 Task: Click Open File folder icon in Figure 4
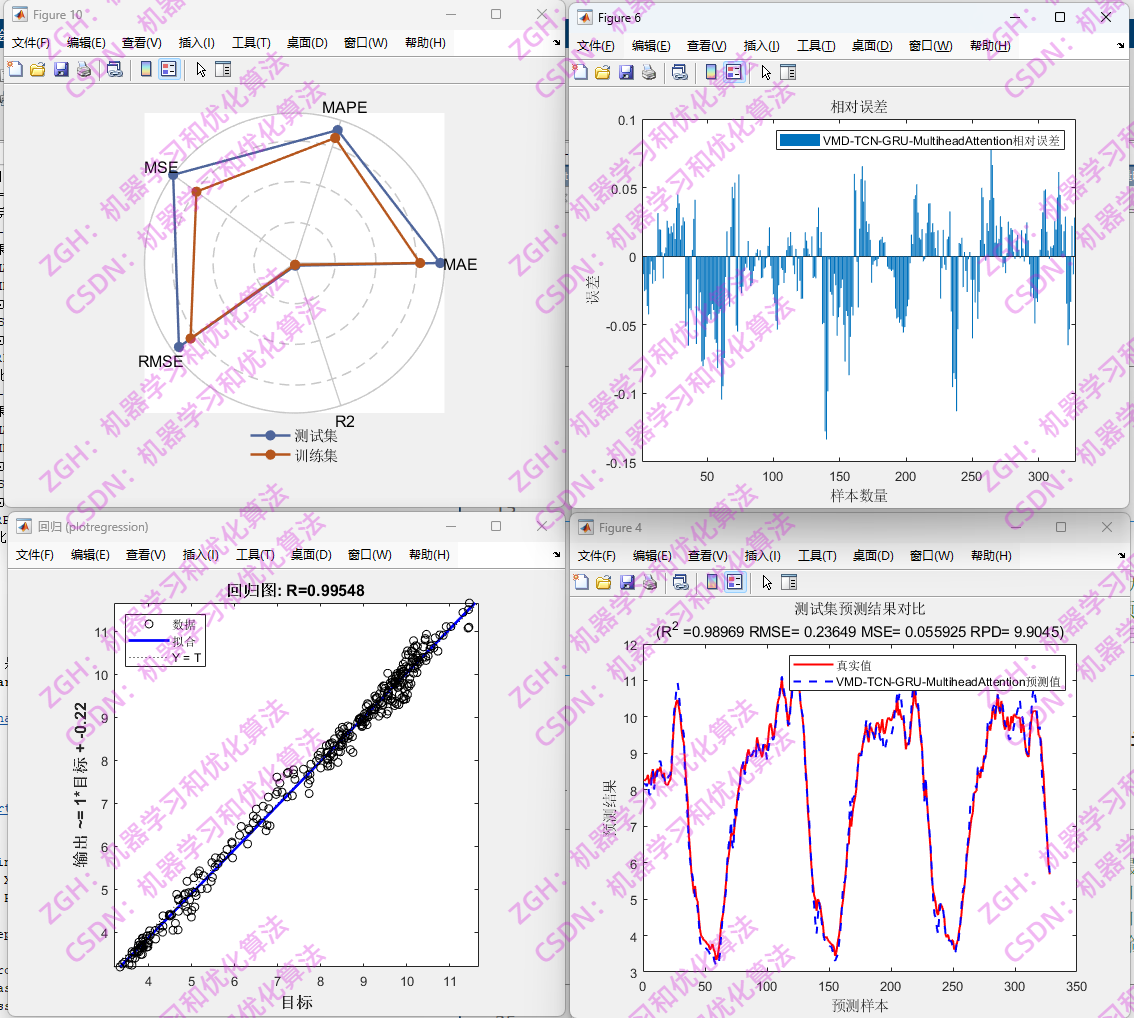pos(603,582)
